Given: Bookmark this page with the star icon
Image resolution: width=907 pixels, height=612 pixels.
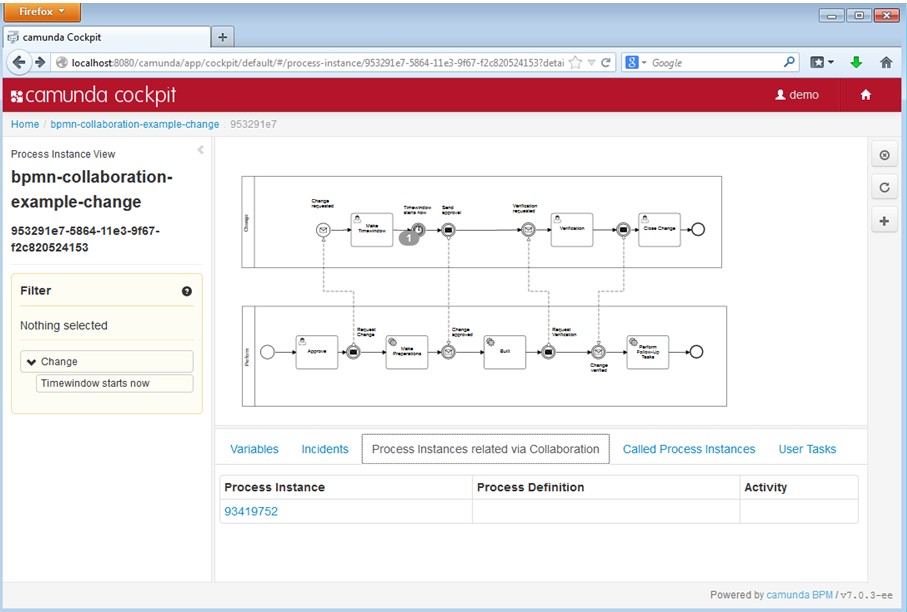Looking at the screenshot, I should tap(575, 62).
